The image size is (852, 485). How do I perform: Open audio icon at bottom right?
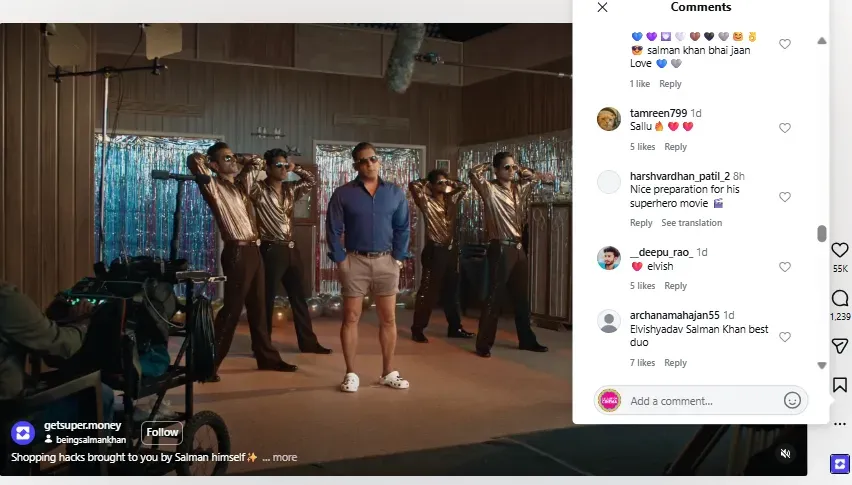click(x=840, y=464)
